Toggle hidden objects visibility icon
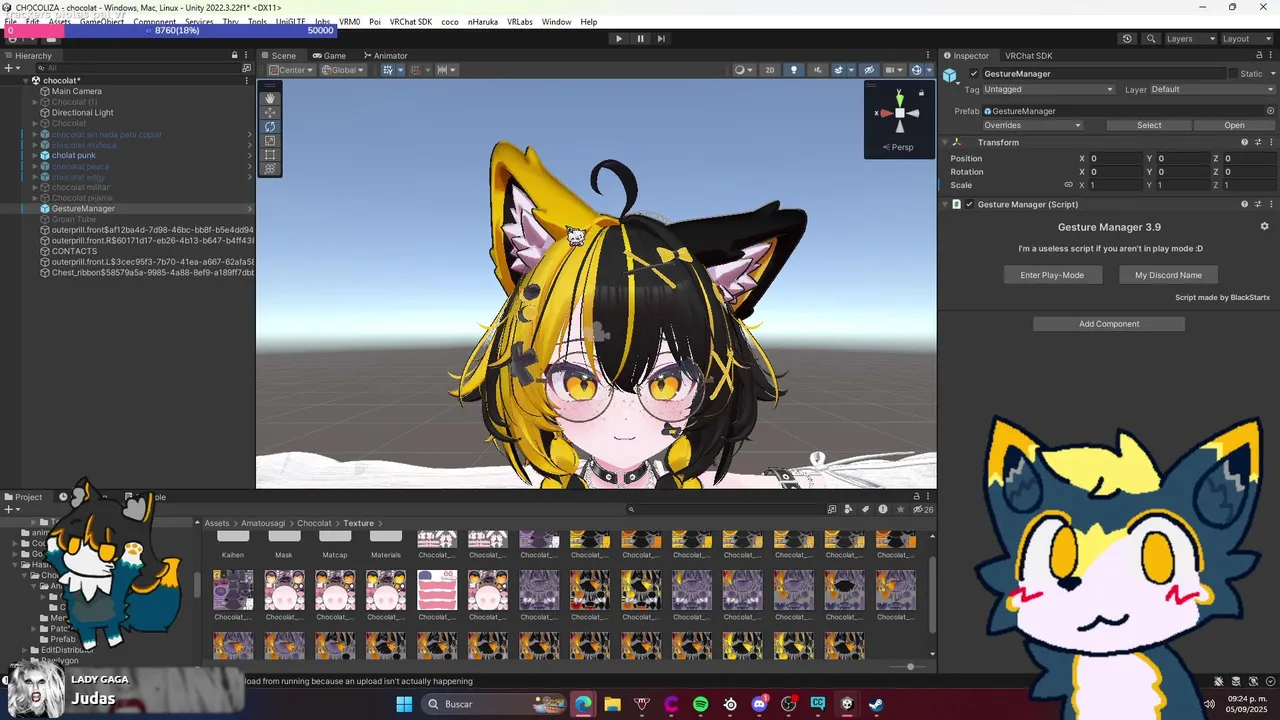1280x720 pixels. (869, 70)
